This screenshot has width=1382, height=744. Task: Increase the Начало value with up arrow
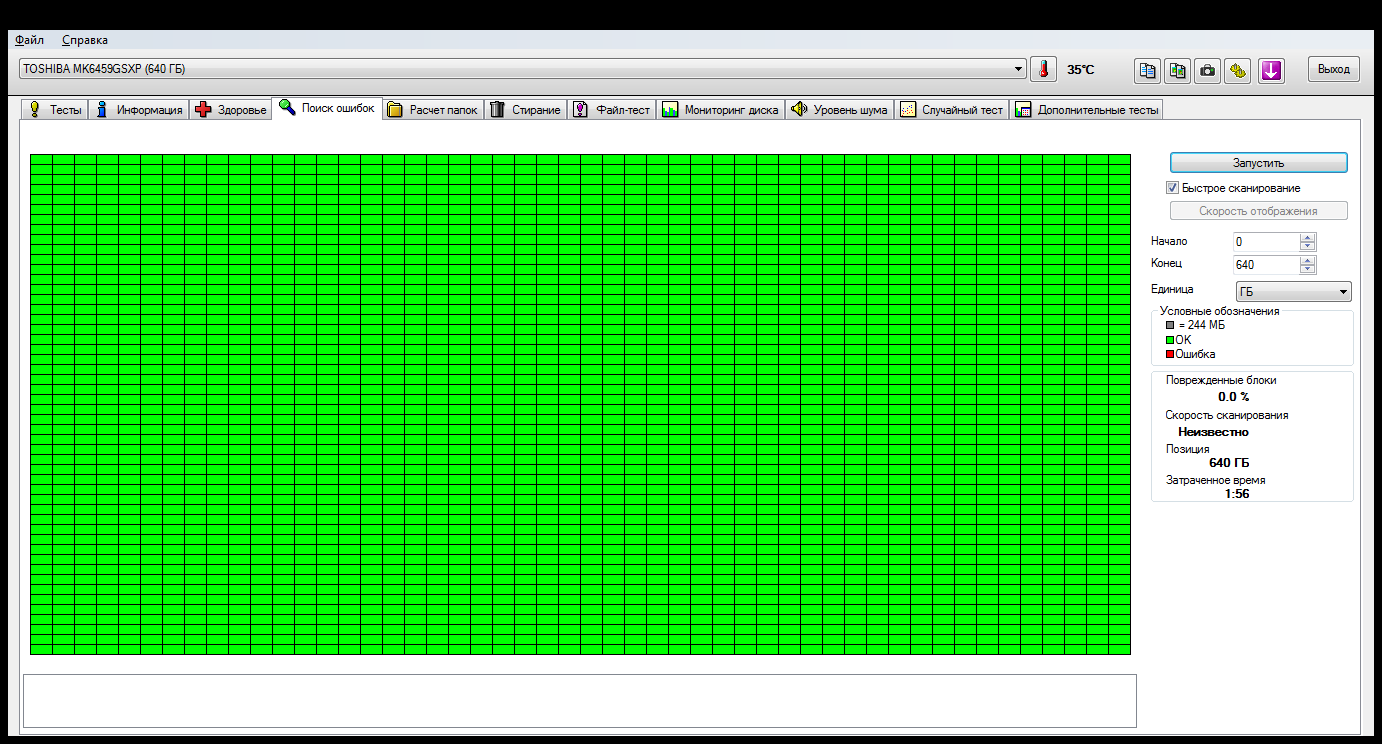tap(1308, 238)
